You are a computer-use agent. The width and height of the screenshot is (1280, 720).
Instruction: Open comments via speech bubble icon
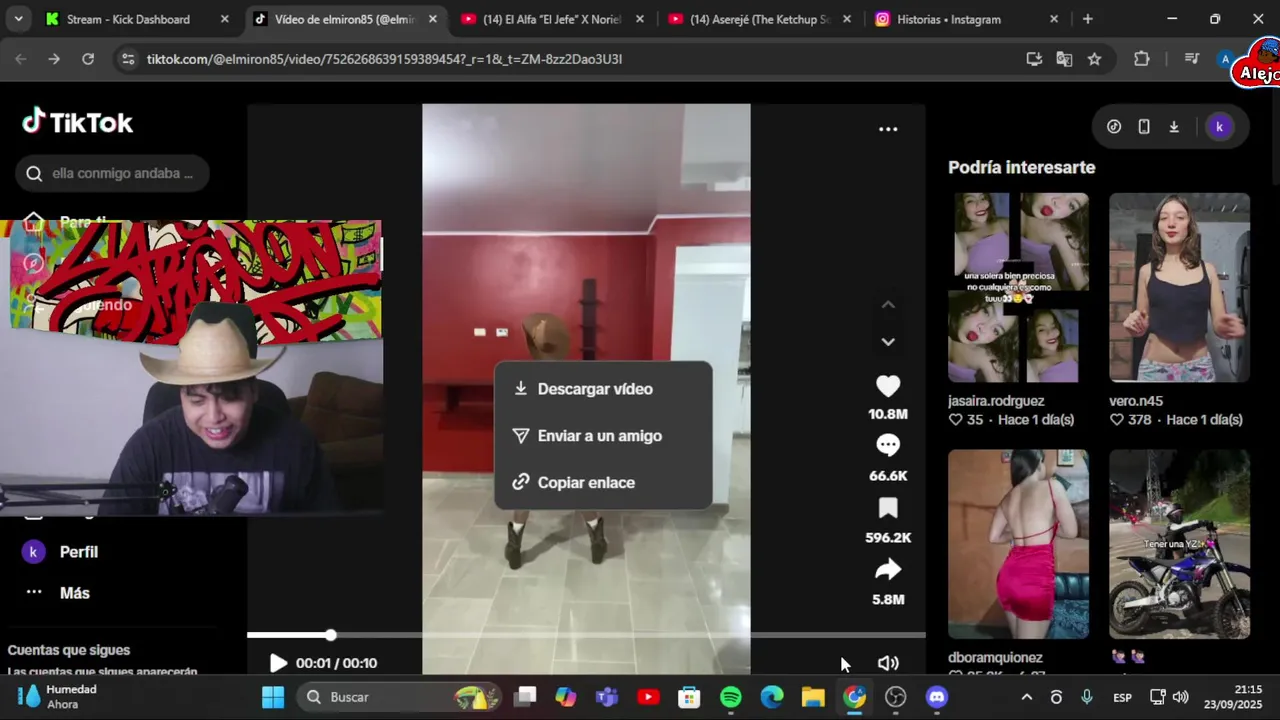tap(888, 446)
